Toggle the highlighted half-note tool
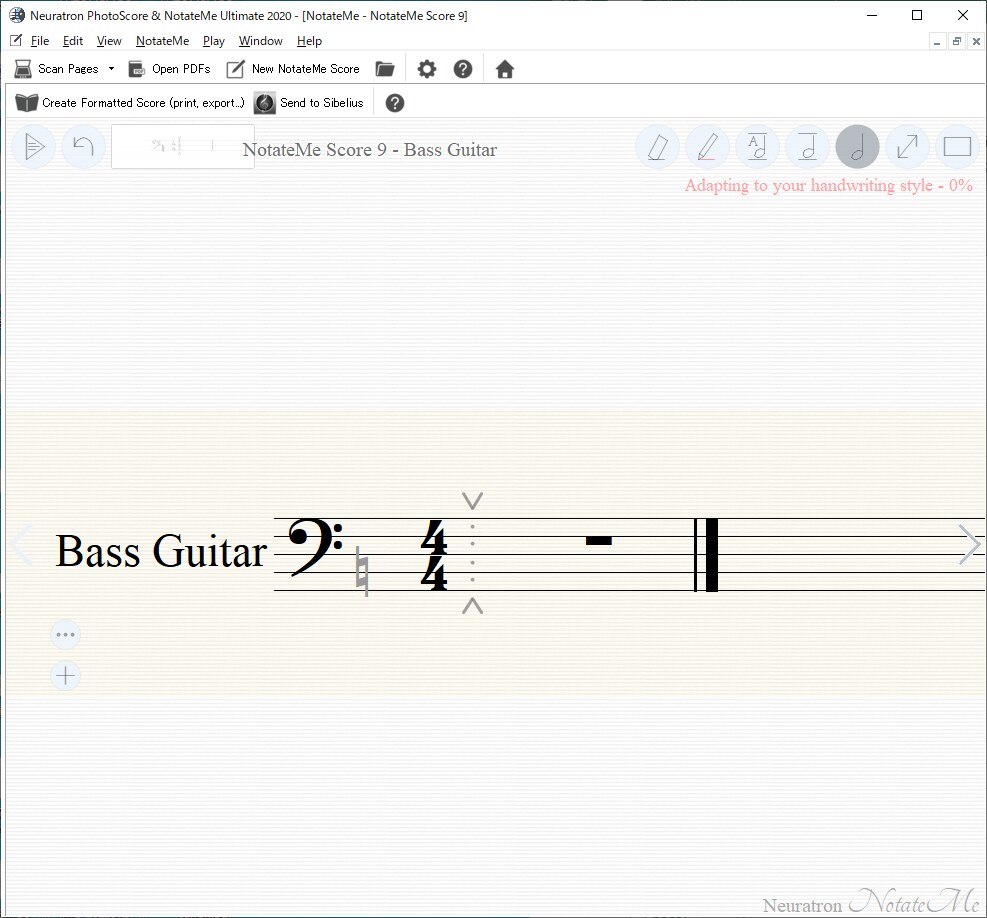987x918 pixels. point(857,147)
